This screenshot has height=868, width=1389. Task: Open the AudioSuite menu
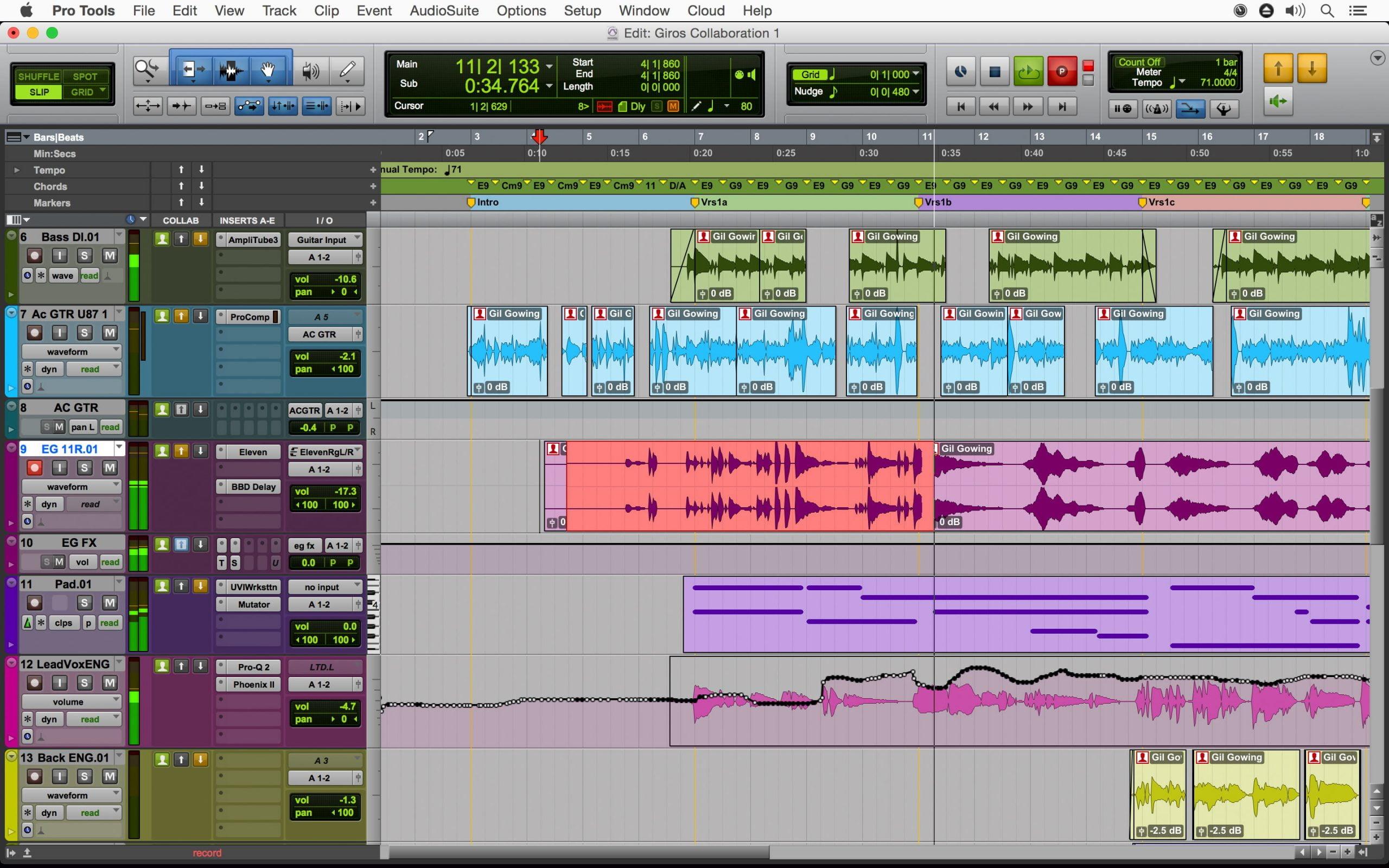(443, 10)
